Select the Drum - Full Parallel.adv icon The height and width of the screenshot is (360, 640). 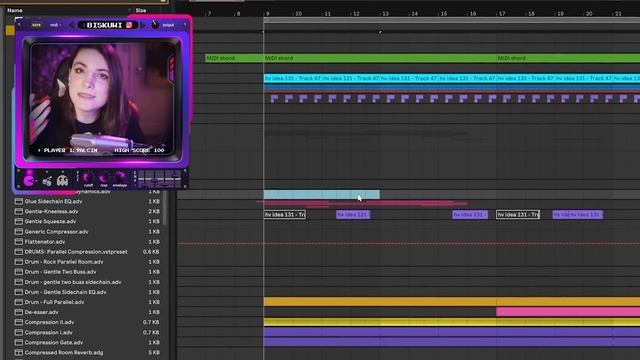click(x=18, y=302)
